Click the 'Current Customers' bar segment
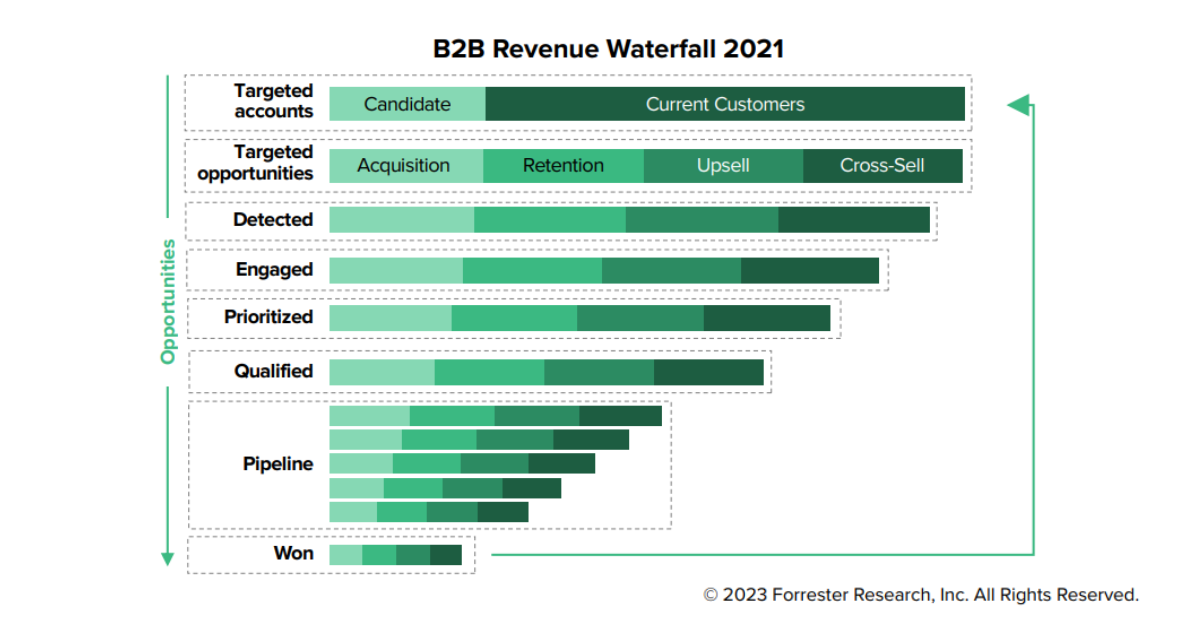The image size is (1200, 627). [725, 104]
